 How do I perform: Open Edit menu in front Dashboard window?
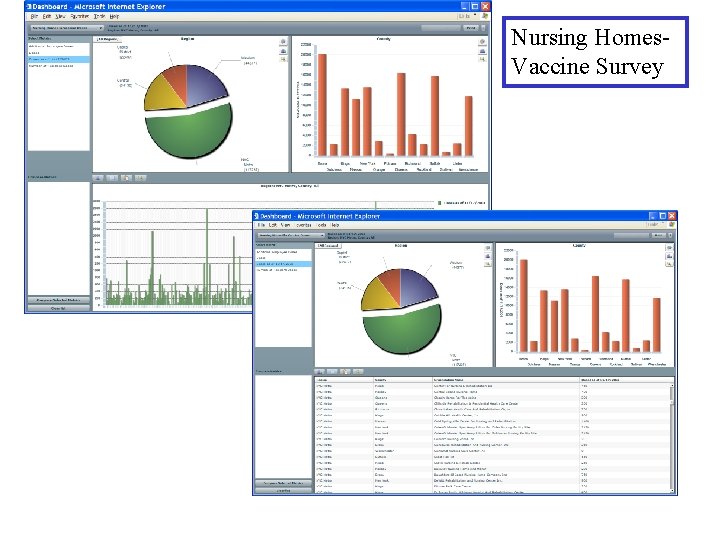(x=273, y=225)
